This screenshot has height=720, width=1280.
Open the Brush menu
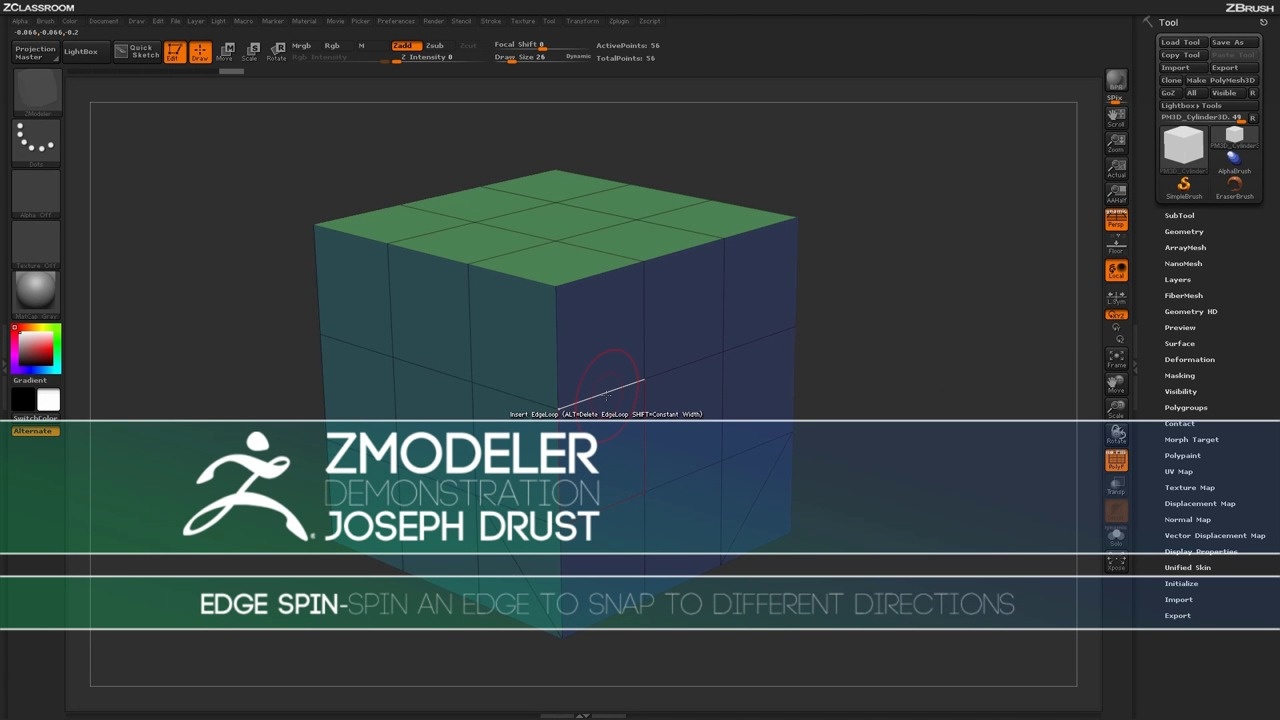click(45, 21)
